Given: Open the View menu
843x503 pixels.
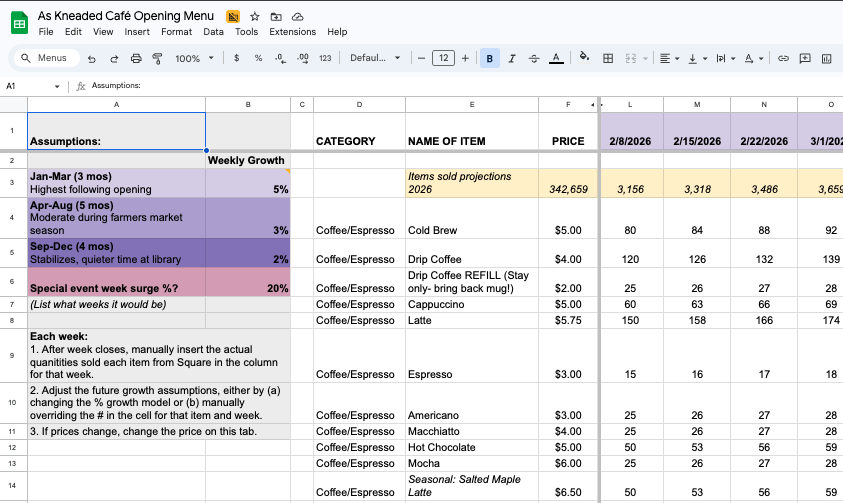Looking at the screenshot, I should tap(103, 32).
